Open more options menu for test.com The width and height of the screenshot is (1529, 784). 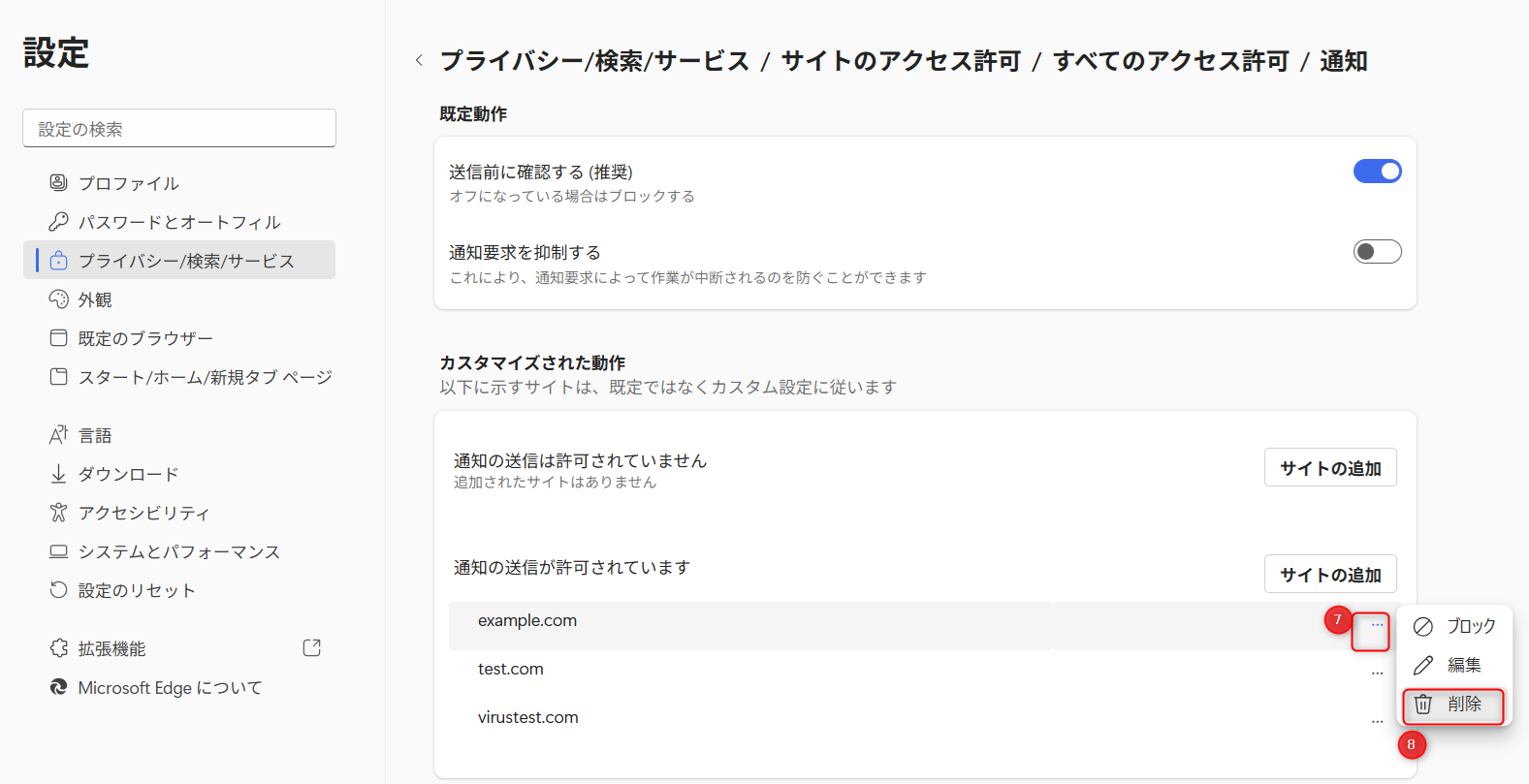(1377, 673)
